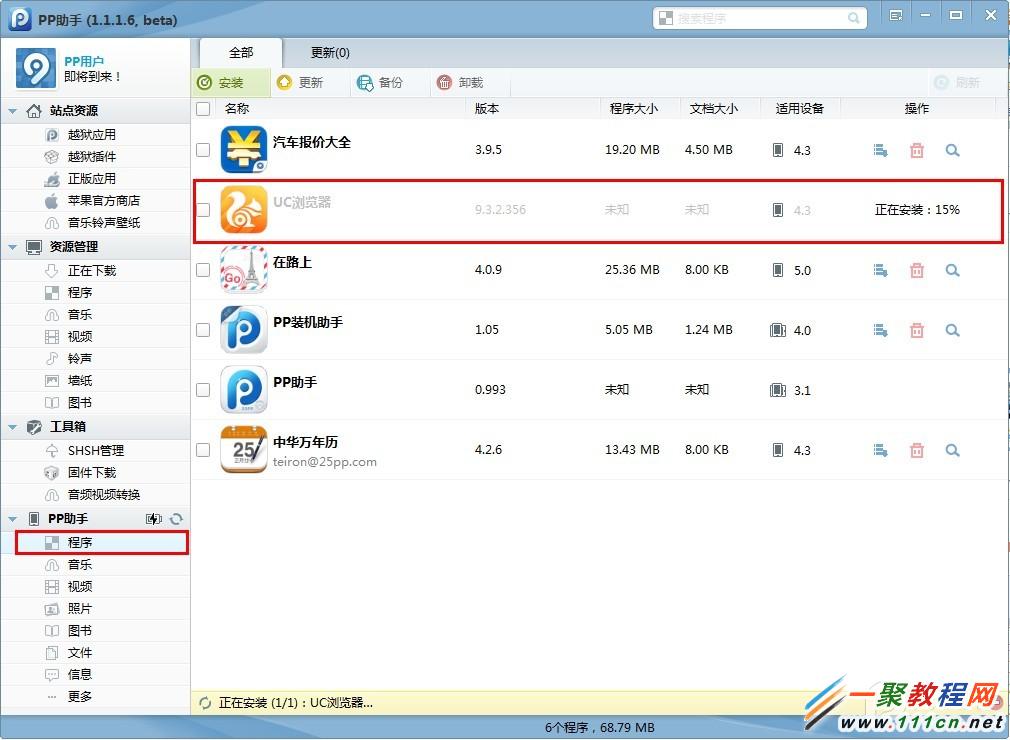Uninstall 汽车报价大全 via its trash icon
This screenshot has width=1010, height=740.
point(916,150)
